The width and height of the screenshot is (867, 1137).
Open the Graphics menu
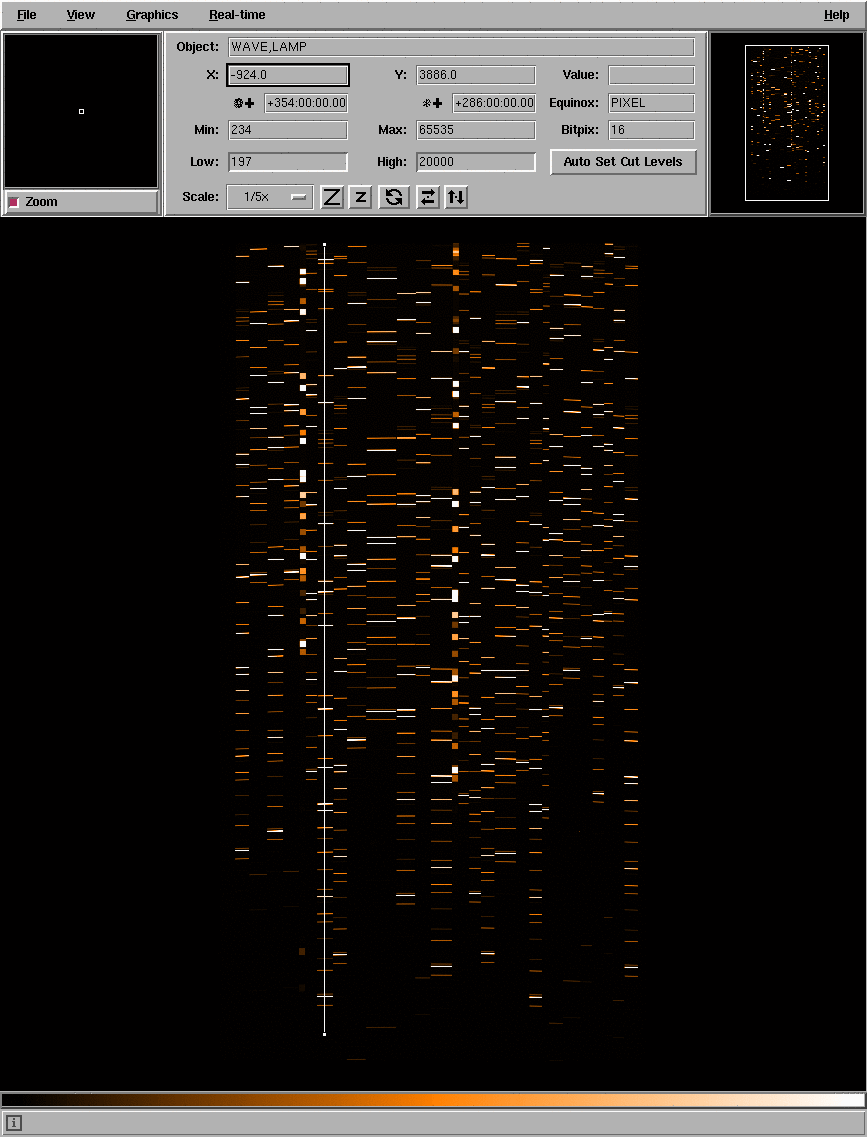point(152,15)
